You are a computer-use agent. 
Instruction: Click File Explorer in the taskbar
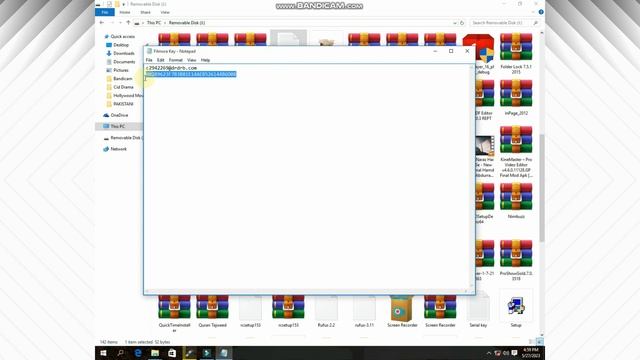click(x=155, y=353)
